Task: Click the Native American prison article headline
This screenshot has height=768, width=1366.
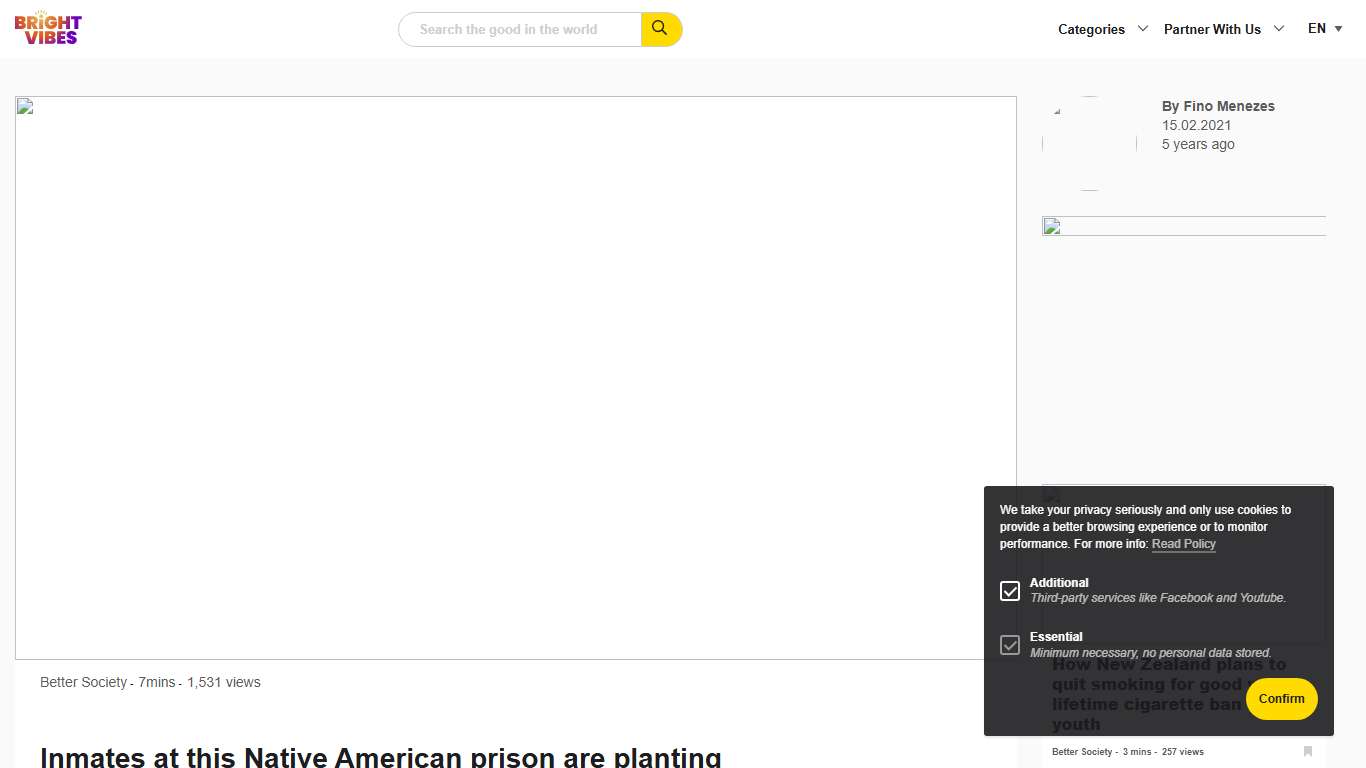Action: 380,756
